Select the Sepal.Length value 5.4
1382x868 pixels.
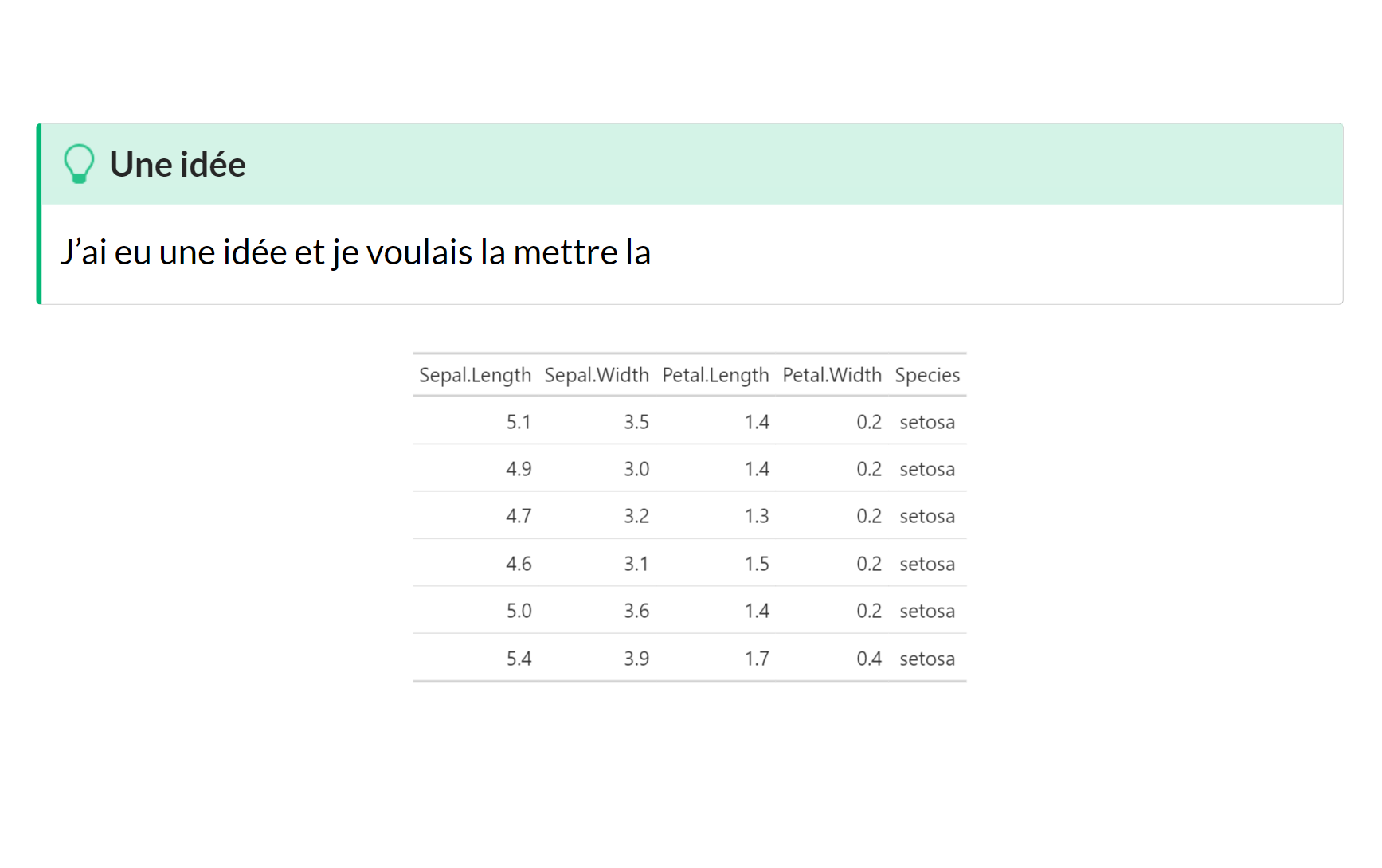pyautogui.click(x=519, y=659)
